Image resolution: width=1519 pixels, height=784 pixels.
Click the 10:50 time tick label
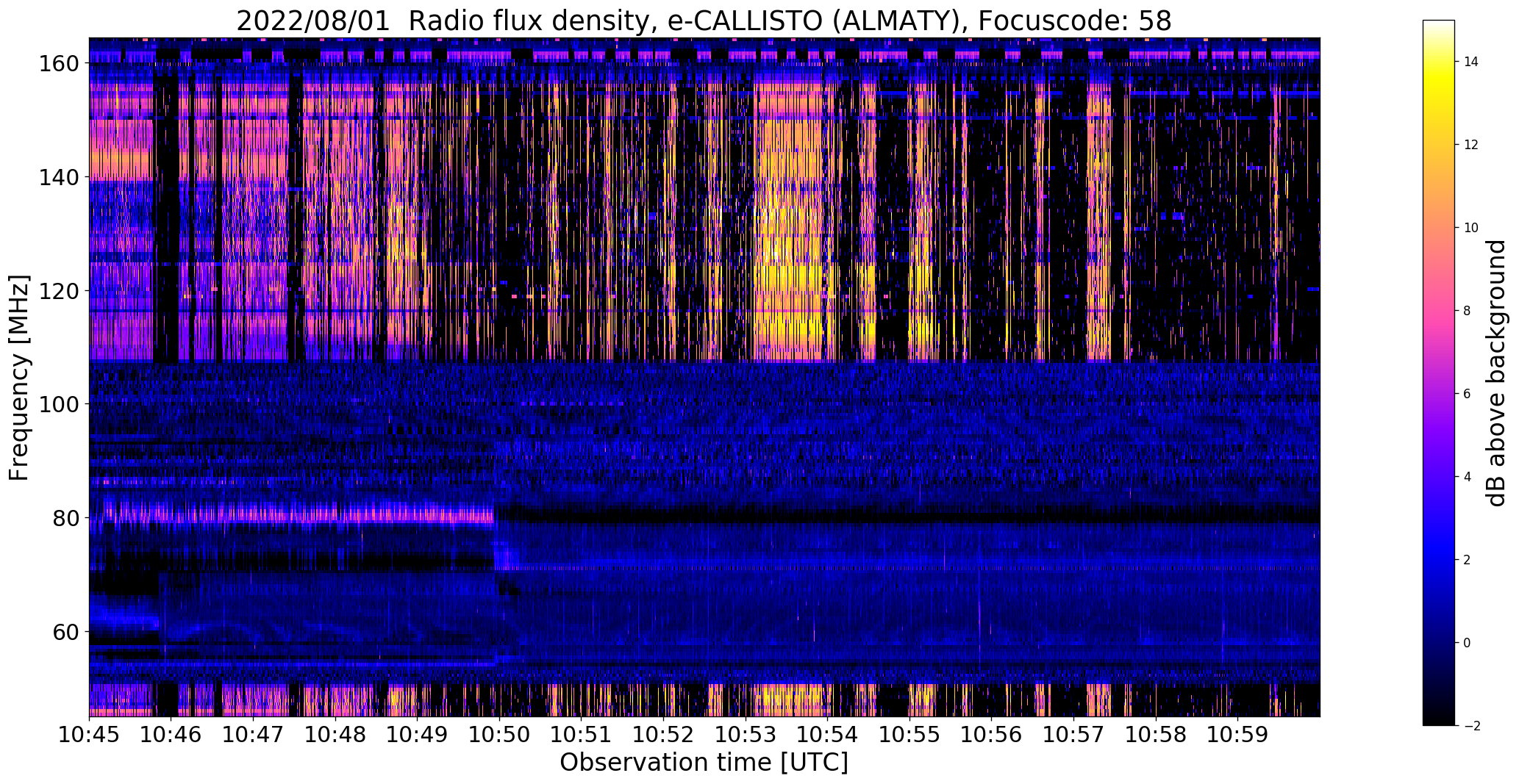click(499, 735)
